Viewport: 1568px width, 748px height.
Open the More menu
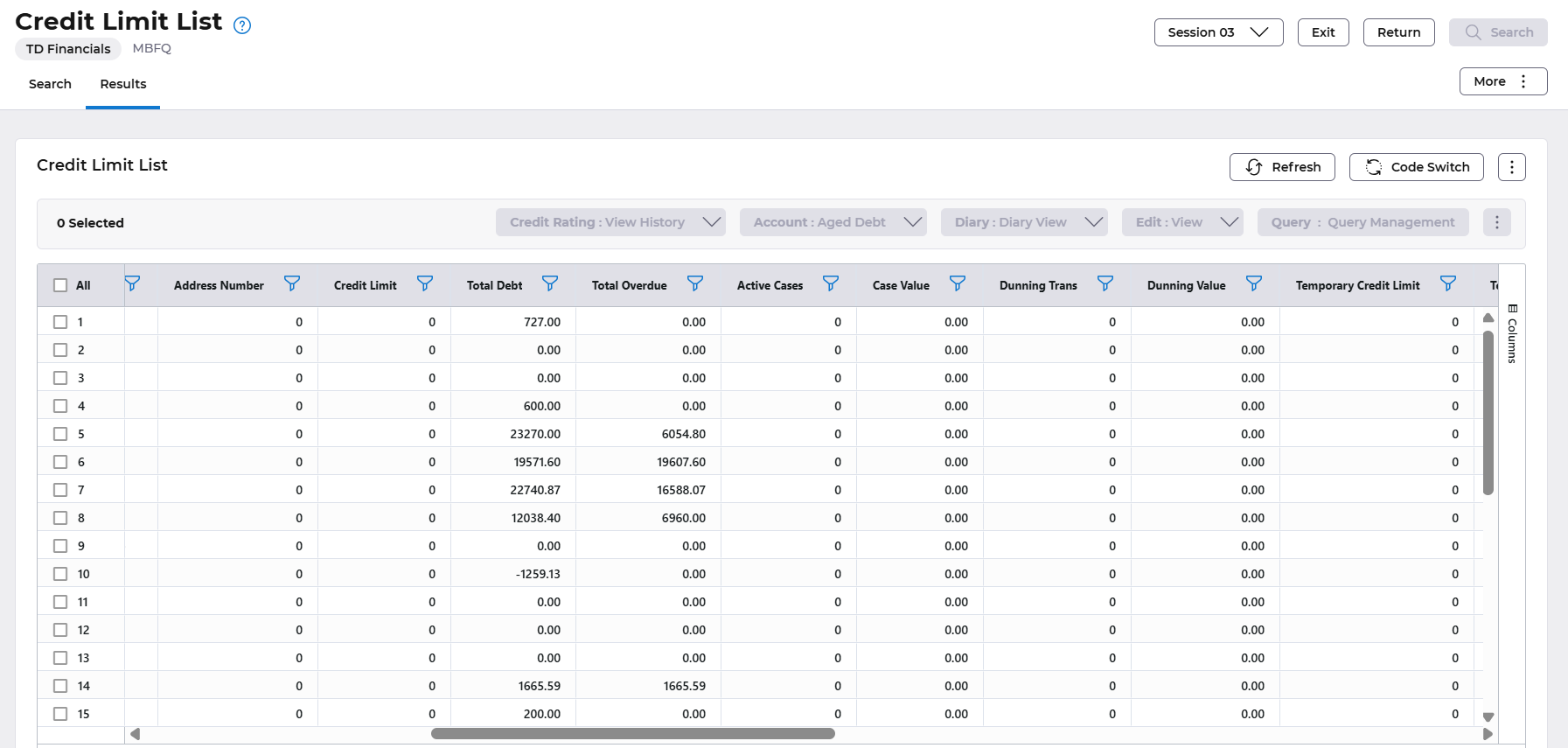(x=1502, y=81)
